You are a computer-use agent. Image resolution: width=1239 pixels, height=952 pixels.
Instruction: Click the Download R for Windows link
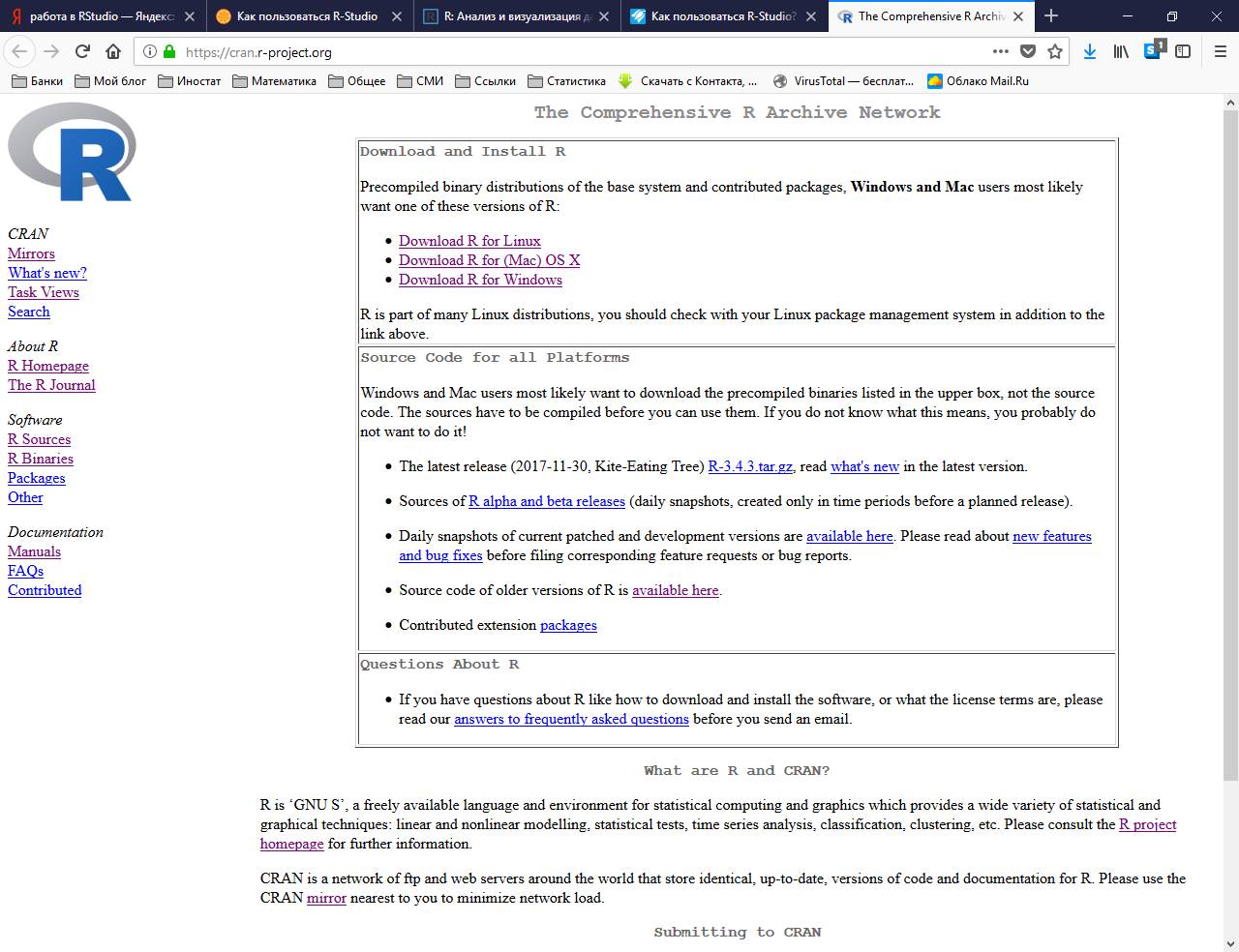click(x=480, y=280)
